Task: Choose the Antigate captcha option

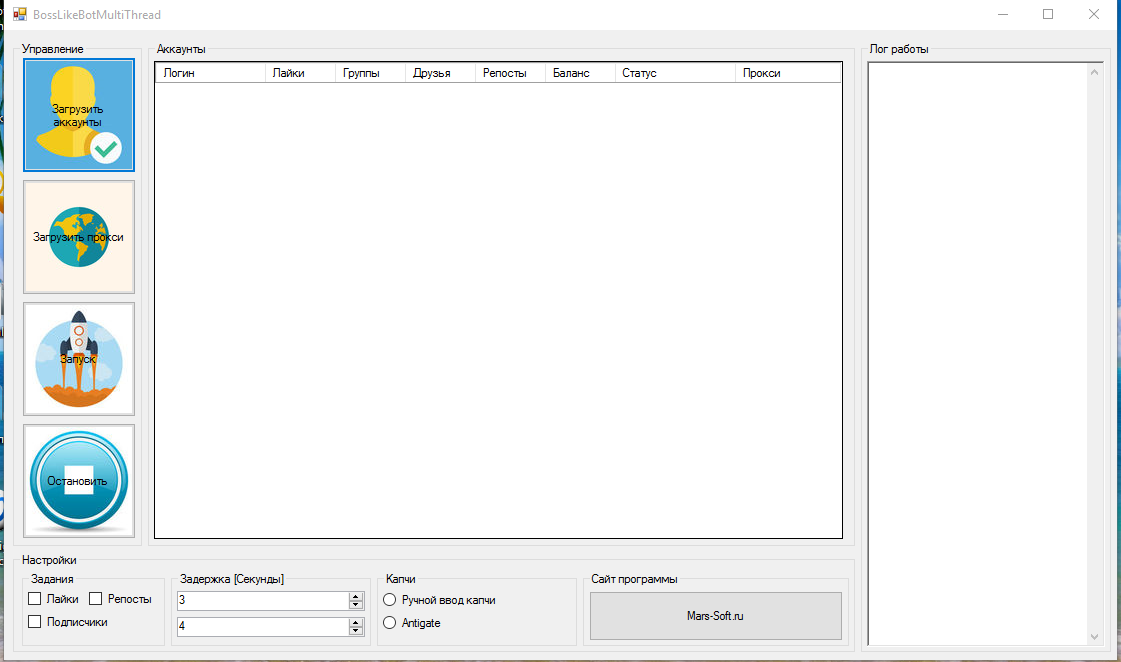Action: tap(390, 623)
